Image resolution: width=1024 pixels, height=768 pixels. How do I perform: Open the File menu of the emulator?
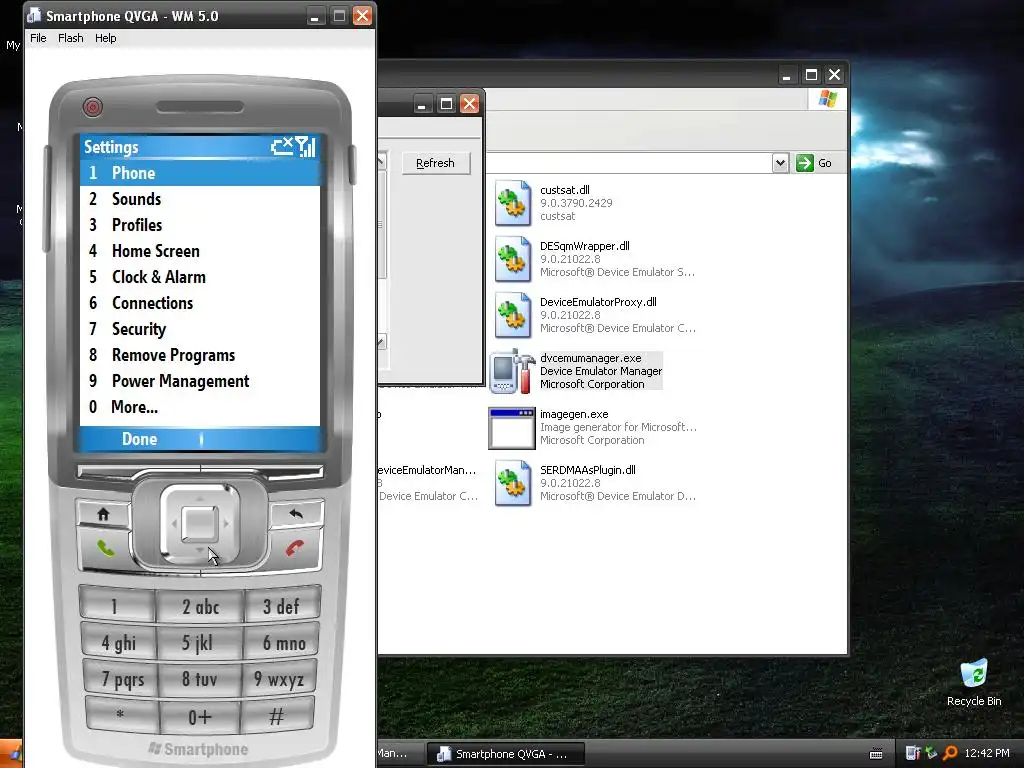[38, 38]
